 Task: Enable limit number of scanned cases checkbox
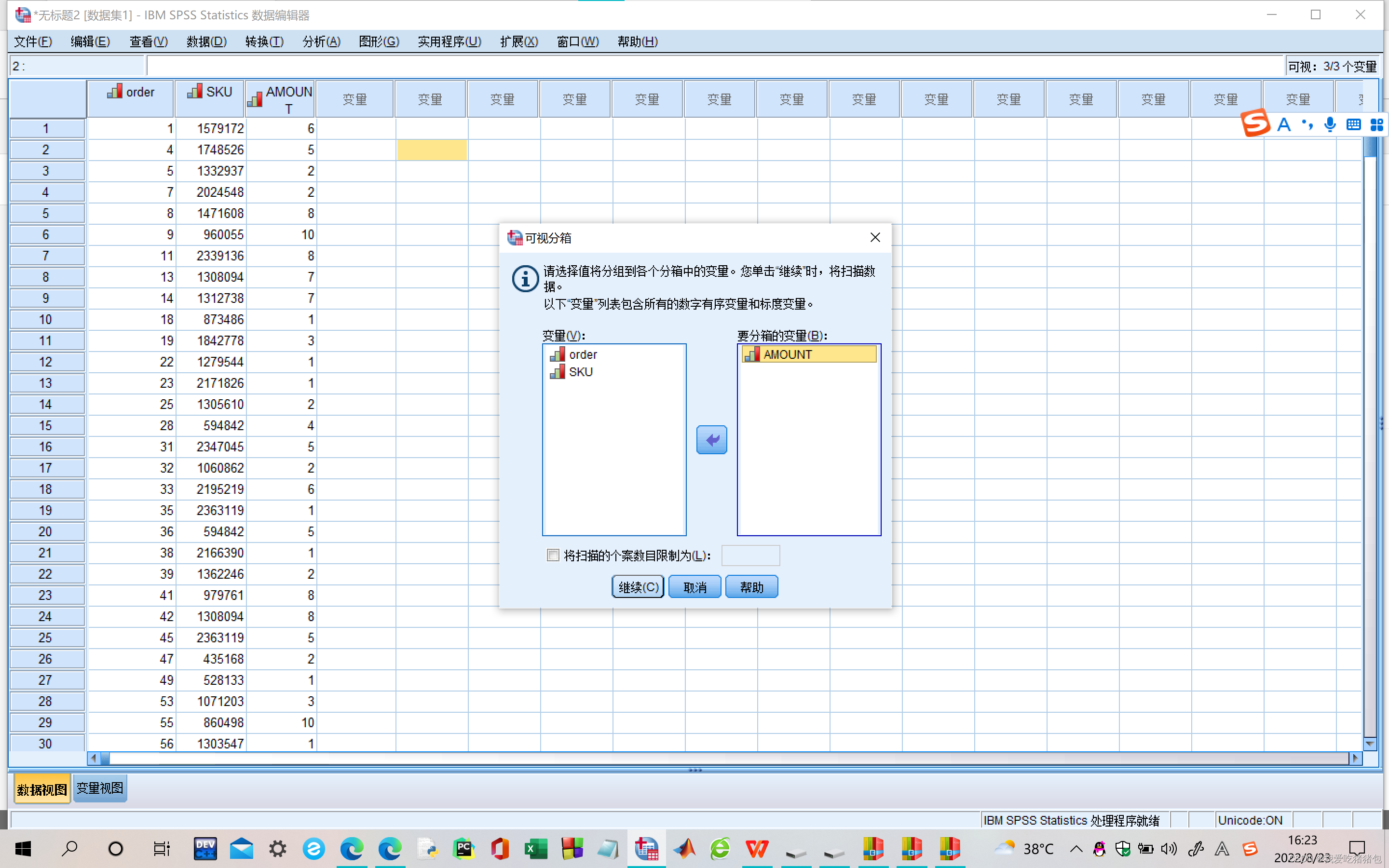552,555
